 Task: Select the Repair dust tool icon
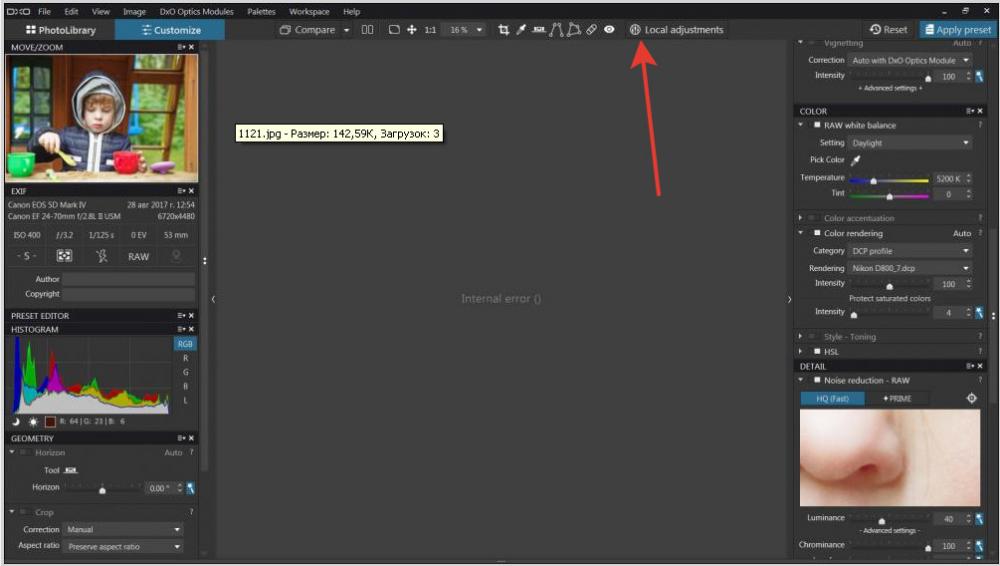tap(592, 29)
